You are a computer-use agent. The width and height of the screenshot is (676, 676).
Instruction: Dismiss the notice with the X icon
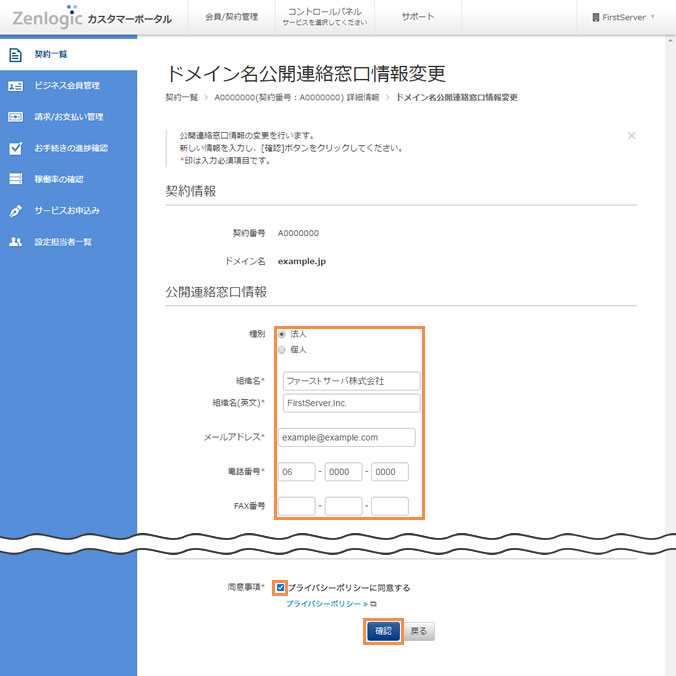(x=631, y=136)
